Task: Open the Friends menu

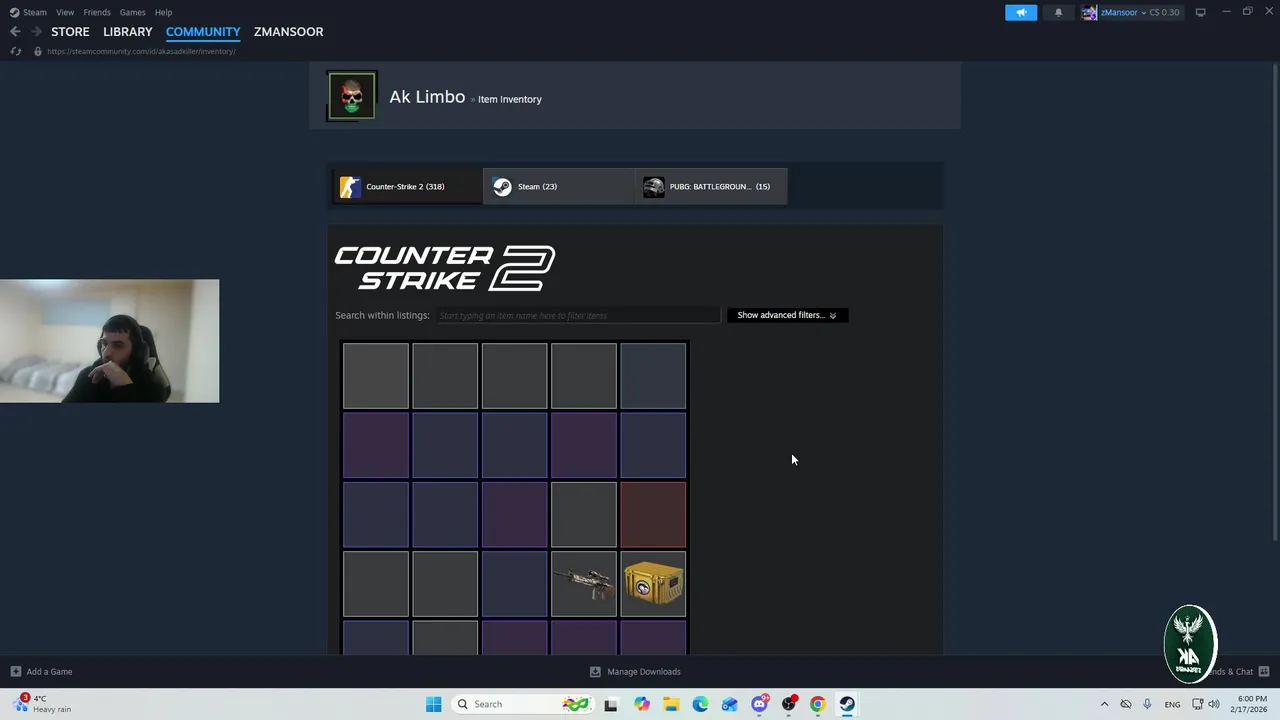Action: pyautogui.click(x=97, y=12)
